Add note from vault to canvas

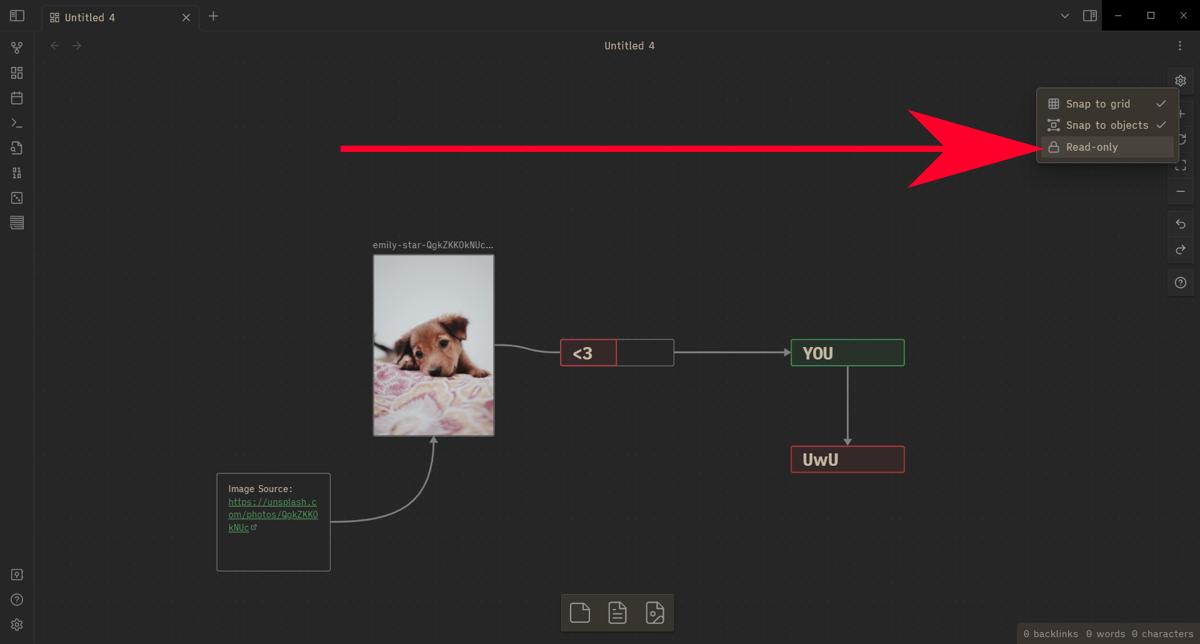[x=617, y=613]
